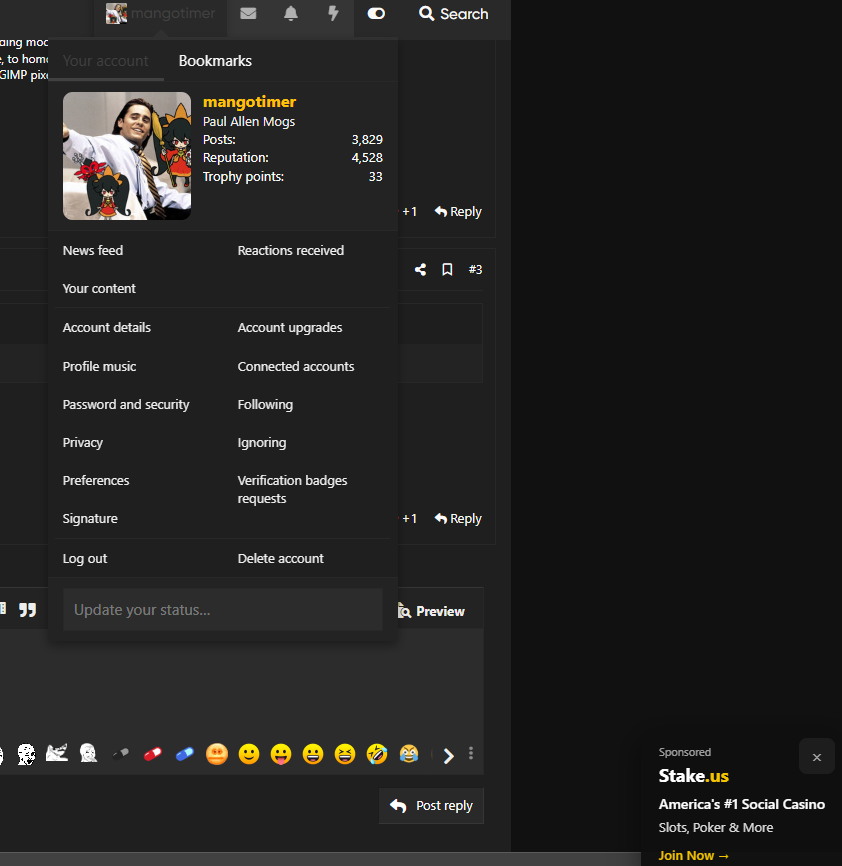This screenshot has width=842, height=866.
Task: Open Your content
Action: point(99,288)
